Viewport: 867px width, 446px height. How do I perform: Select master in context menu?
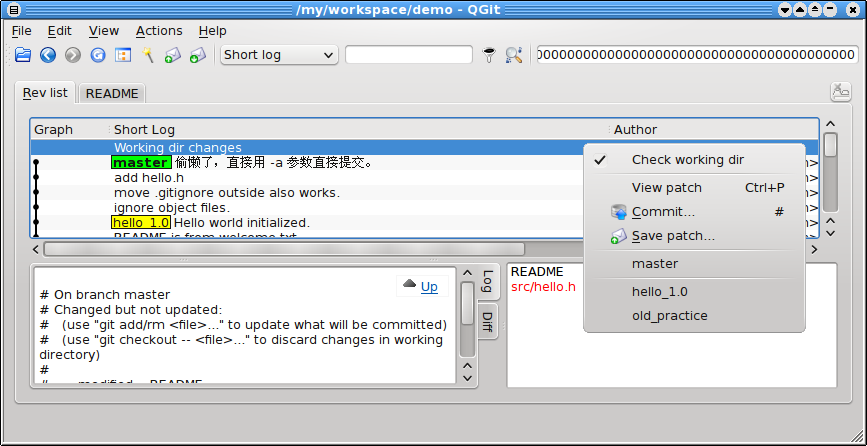pyautogui.click(x=694, y=264)
